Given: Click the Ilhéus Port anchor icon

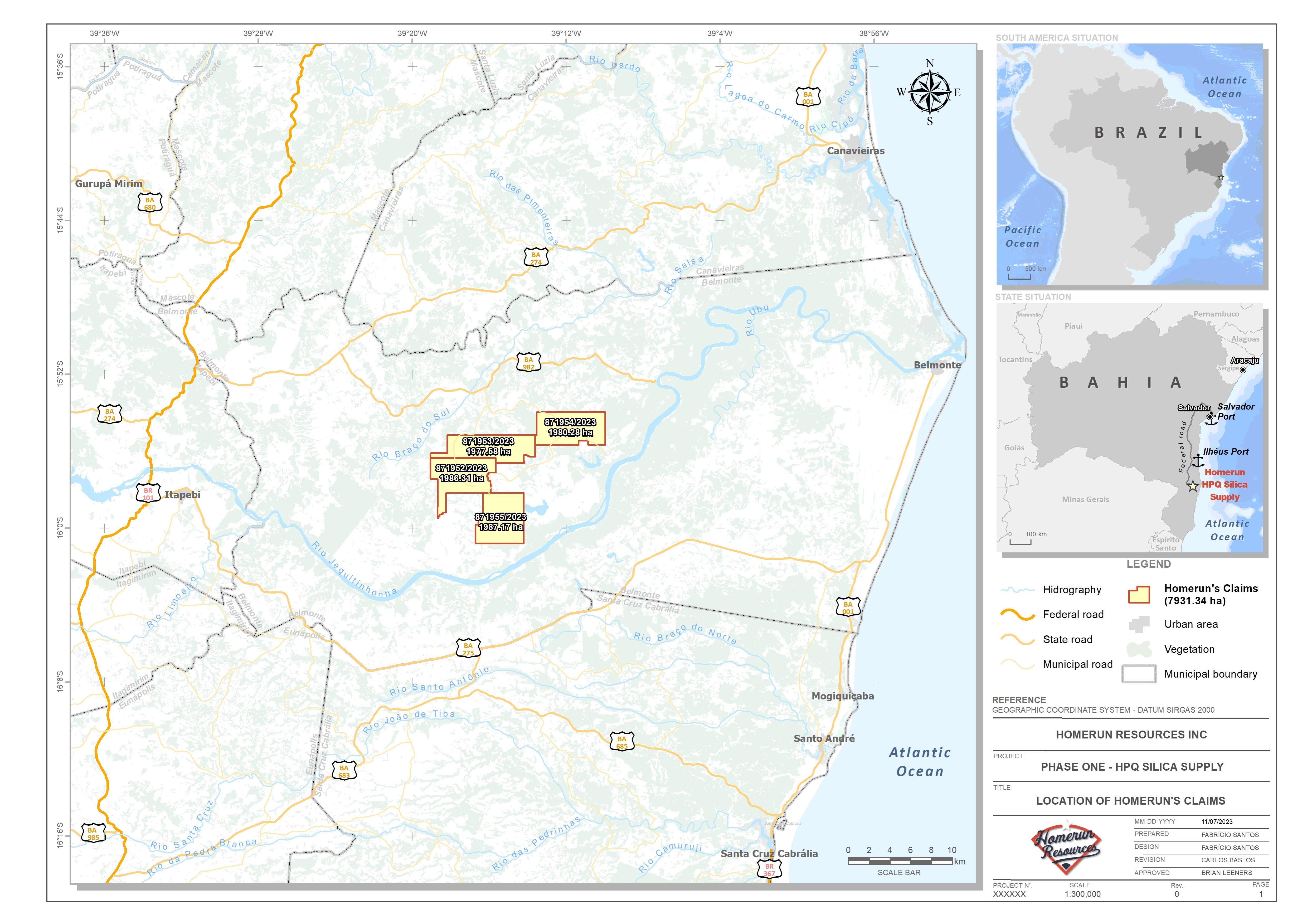Looking at the screenshot, I should [x=1198, y=461].
